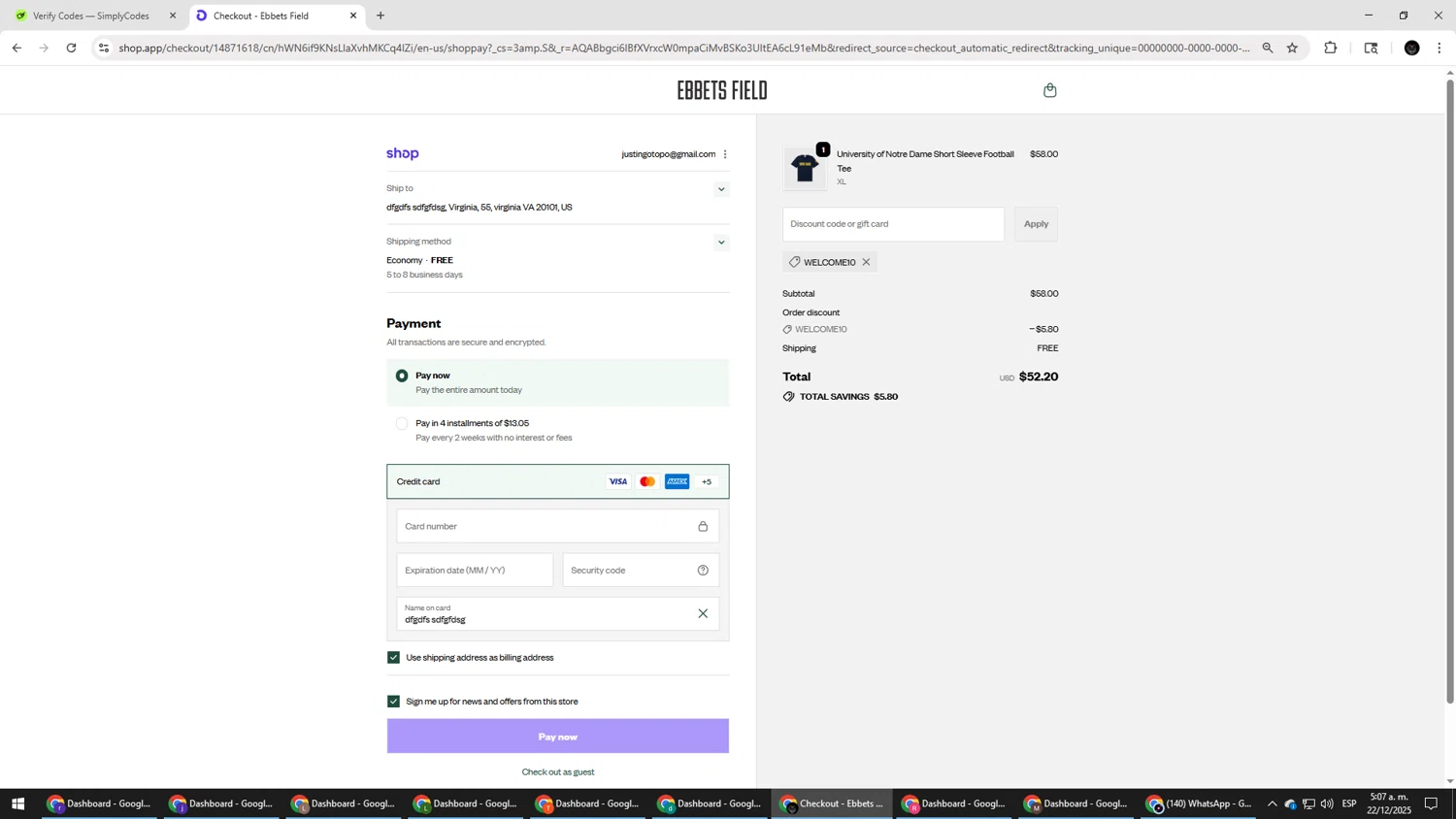The width and height of the screenshot is (1456, 819).
Task: Switch to Checkout Ebbets taskbar window
Action: 832,803
